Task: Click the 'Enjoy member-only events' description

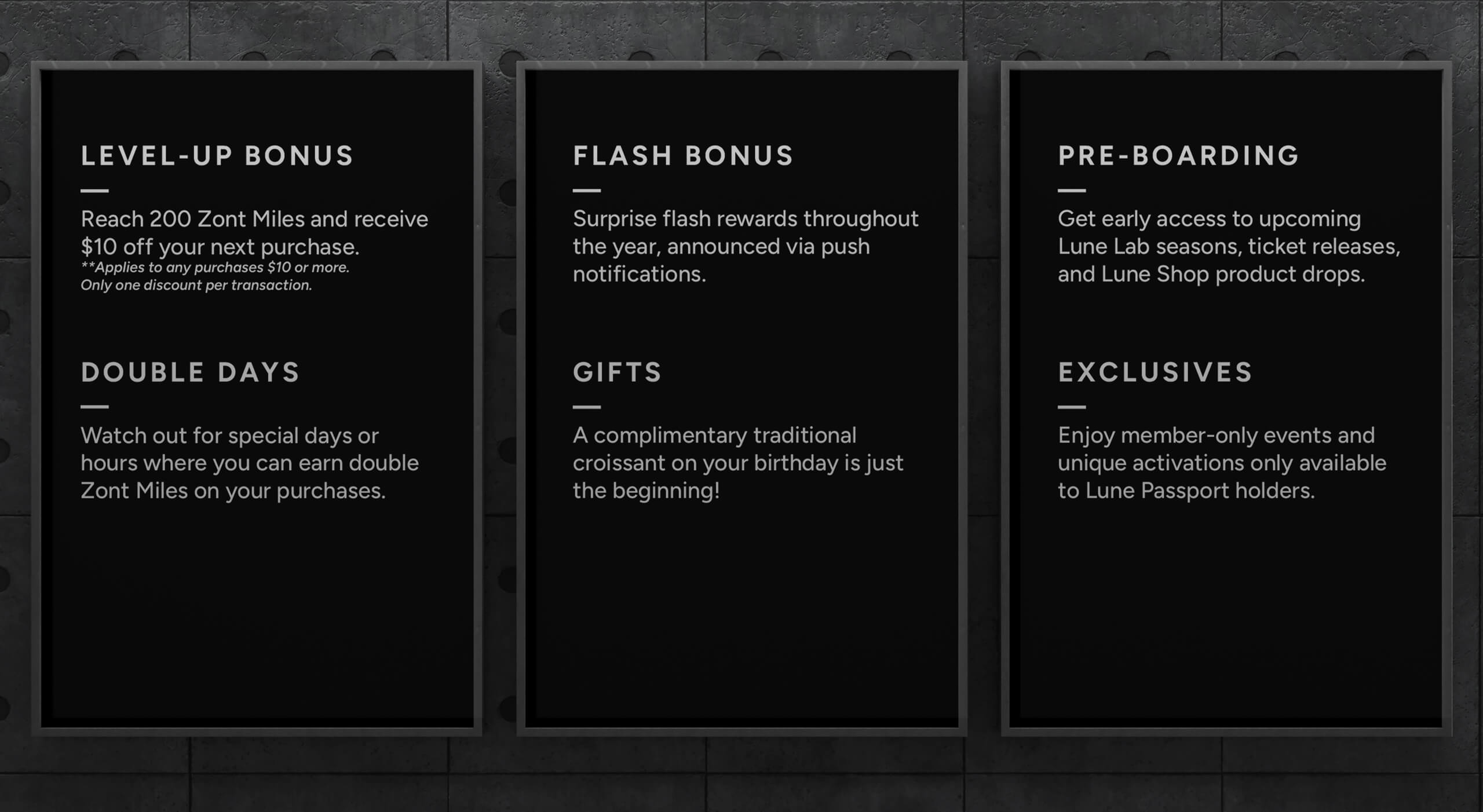Action: (x=1222, y=463)
